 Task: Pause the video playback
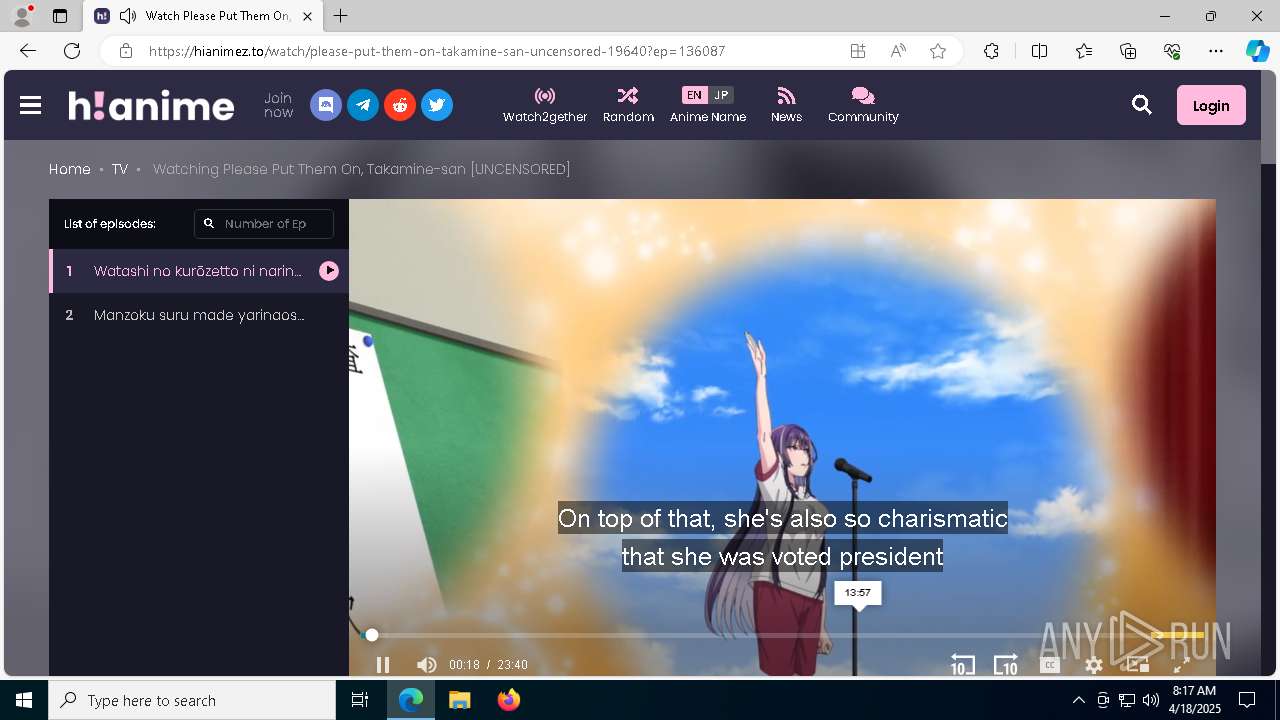pyautogui.click(x=383, y=665)
